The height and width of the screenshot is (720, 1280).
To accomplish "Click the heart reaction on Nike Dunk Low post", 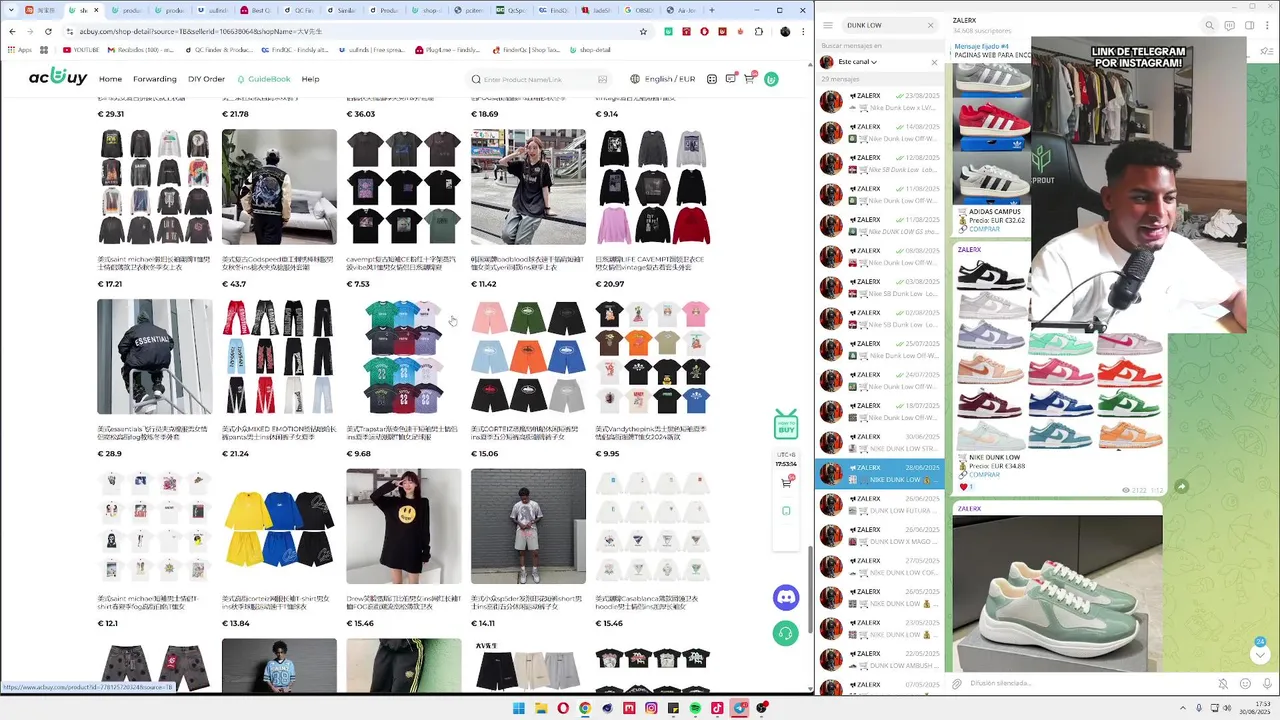I will [964, 487].
